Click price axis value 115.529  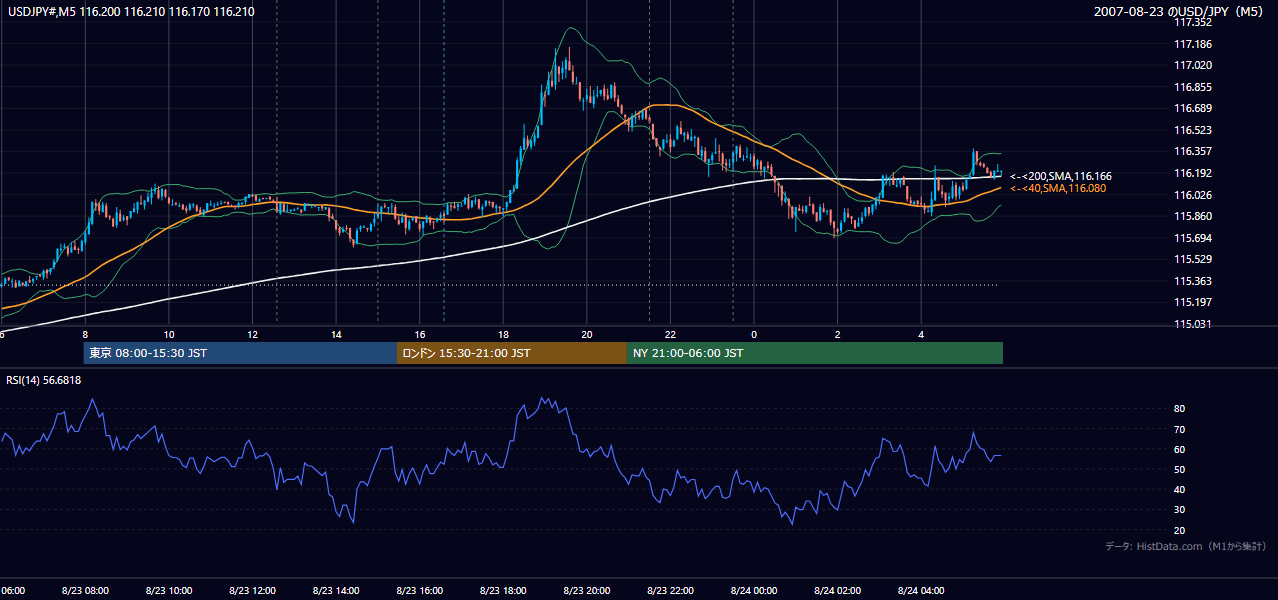pos(1191,259)
